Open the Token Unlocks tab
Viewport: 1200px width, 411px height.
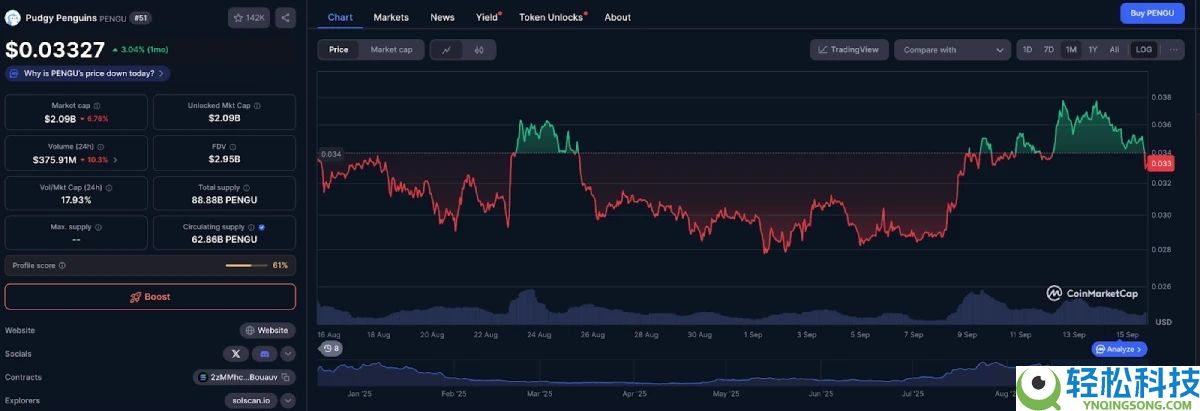point(551,17)
